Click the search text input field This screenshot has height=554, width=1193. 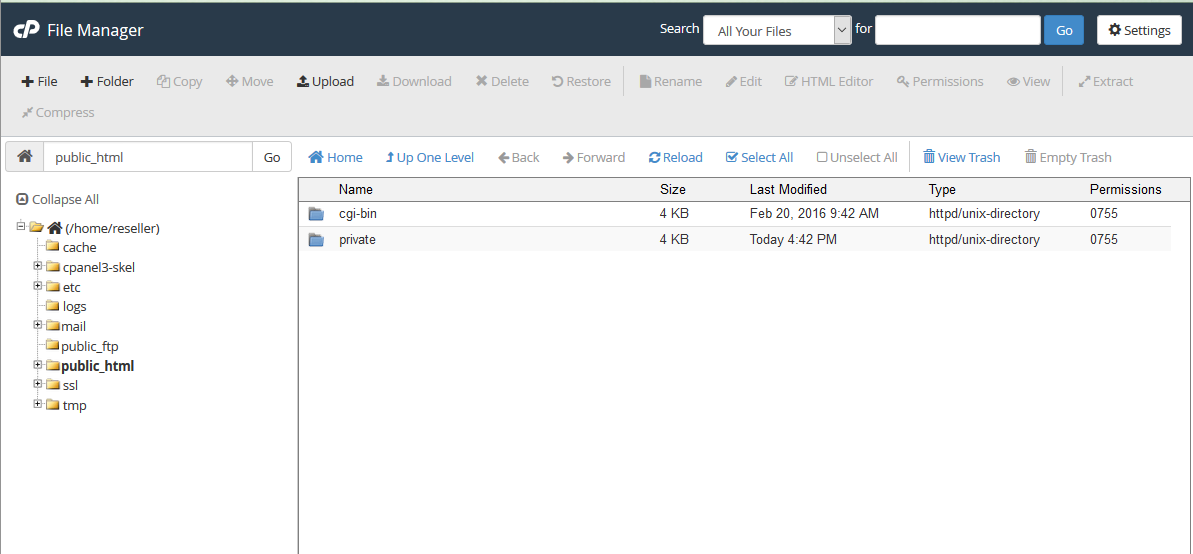pos(958,30)
